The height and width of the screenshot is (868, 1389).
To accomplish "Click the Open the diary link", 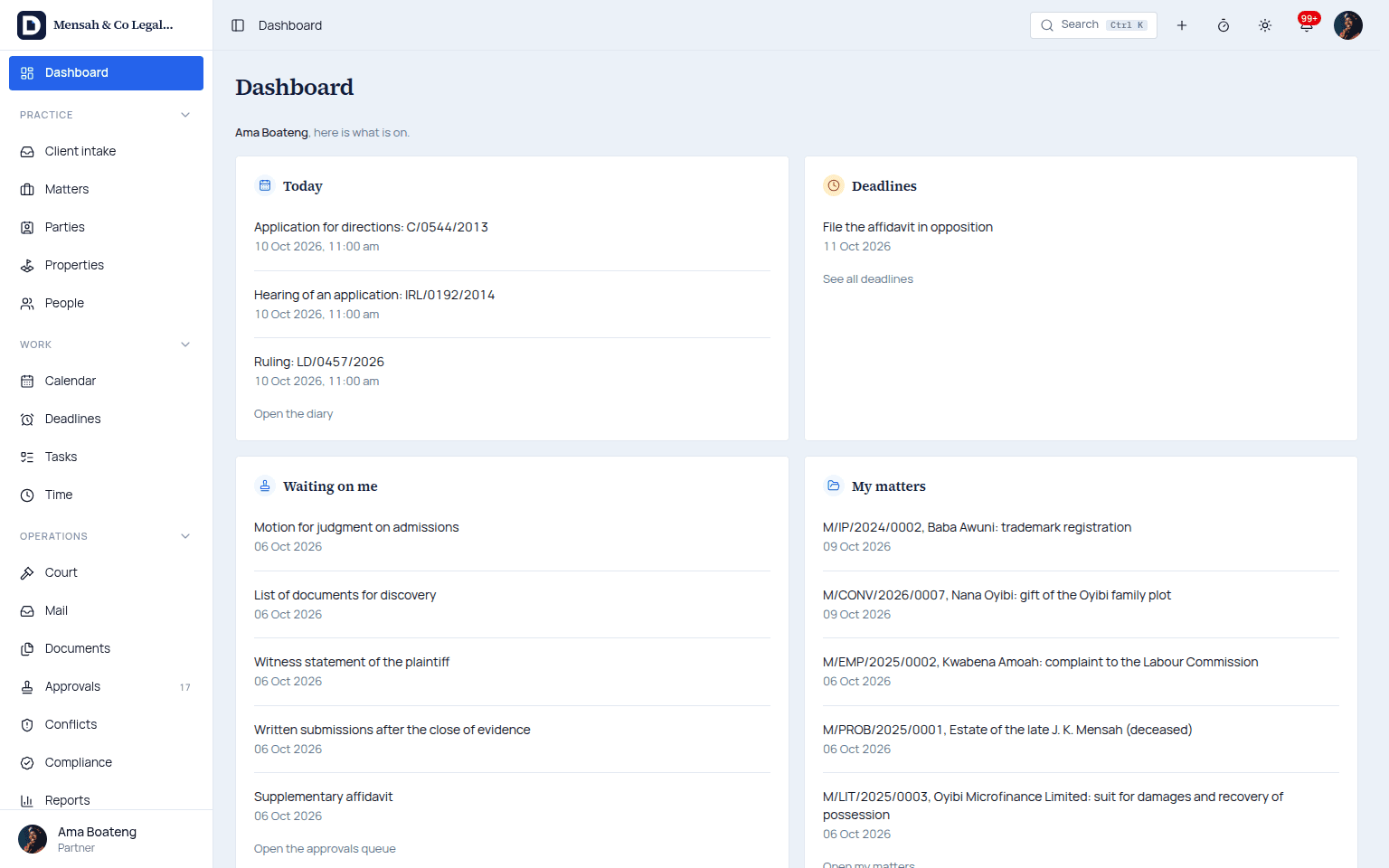I will [x=293, y=414].
